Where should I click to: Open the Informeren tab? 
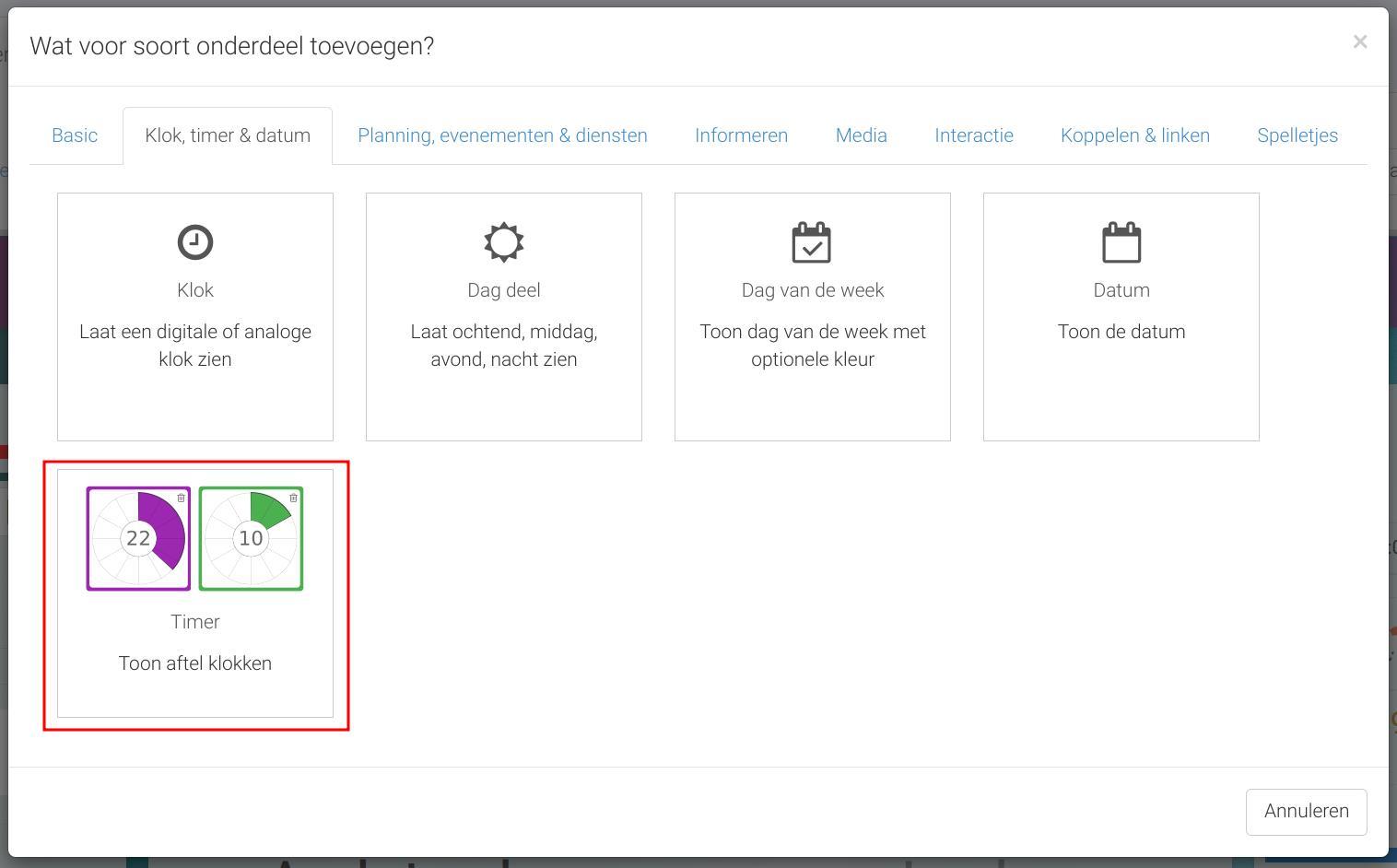pyautogui.click(x=741, y=135)
